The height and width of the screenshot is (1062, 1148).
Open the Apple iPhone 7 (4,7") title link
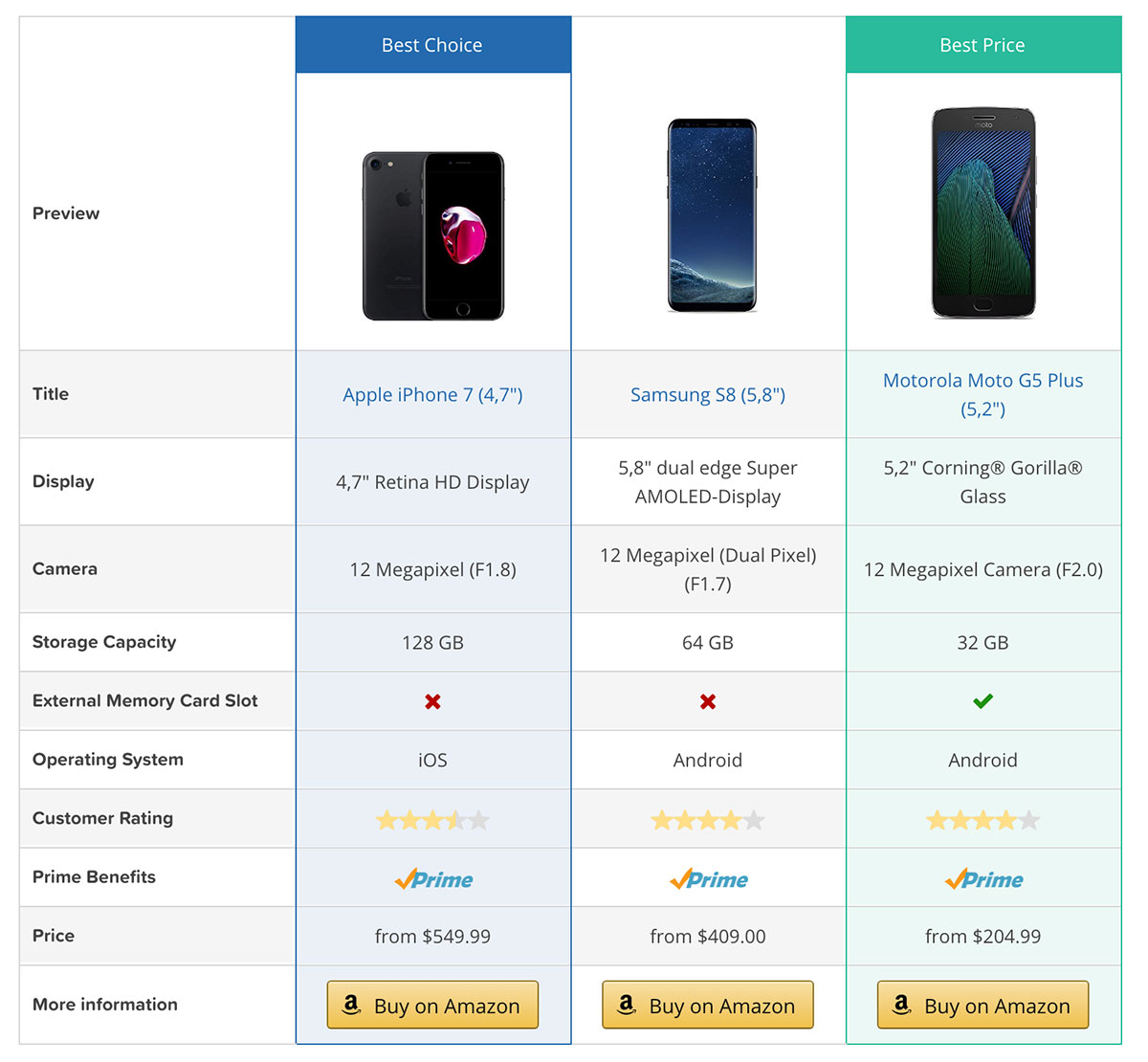click(x=432, y=395)
